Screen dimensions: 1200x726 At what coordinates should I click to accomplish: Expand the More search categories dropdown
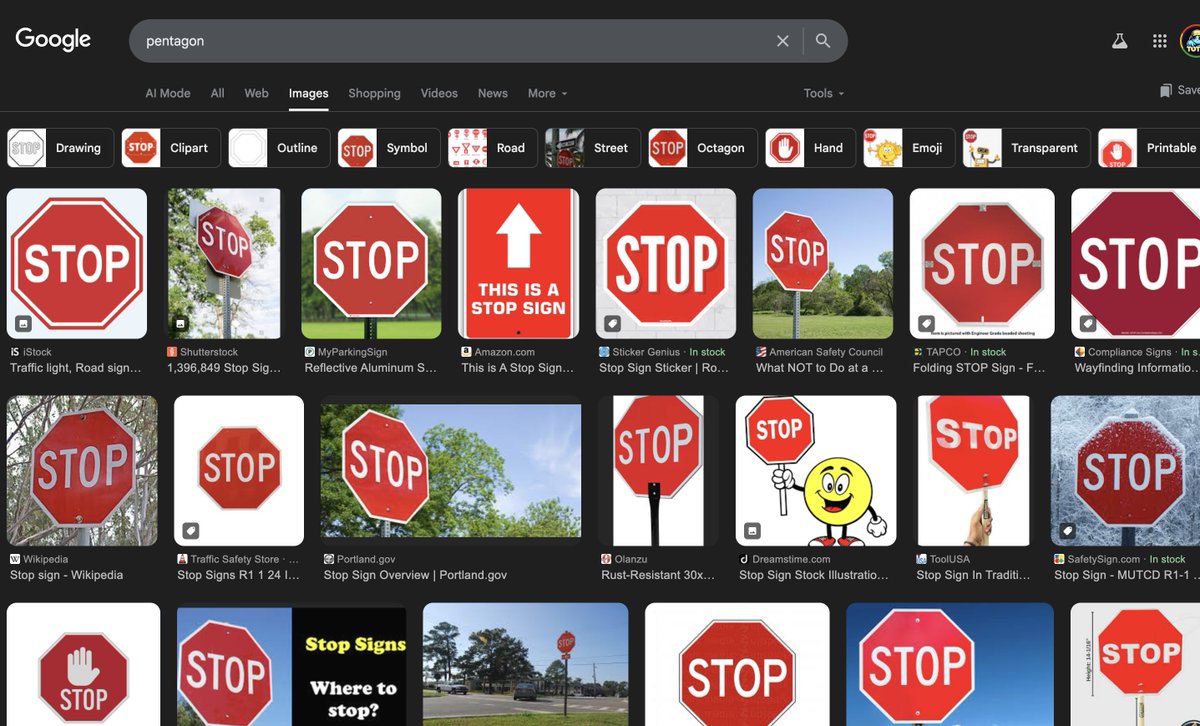547,93
